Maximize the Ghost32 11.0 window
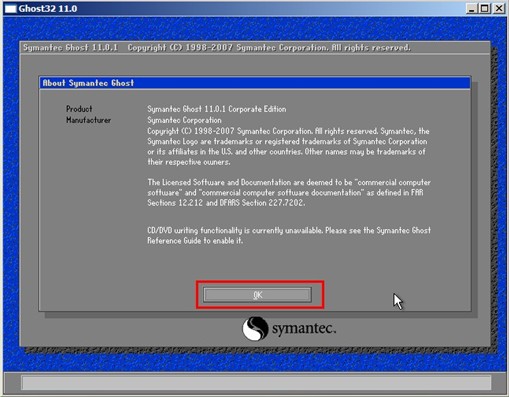This screenshot has width=509, height=397. (484, 8)
